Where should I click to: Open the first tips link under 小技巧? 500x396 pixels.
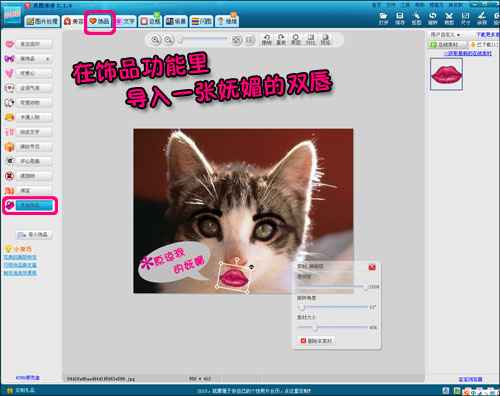(x=20, y=257)
